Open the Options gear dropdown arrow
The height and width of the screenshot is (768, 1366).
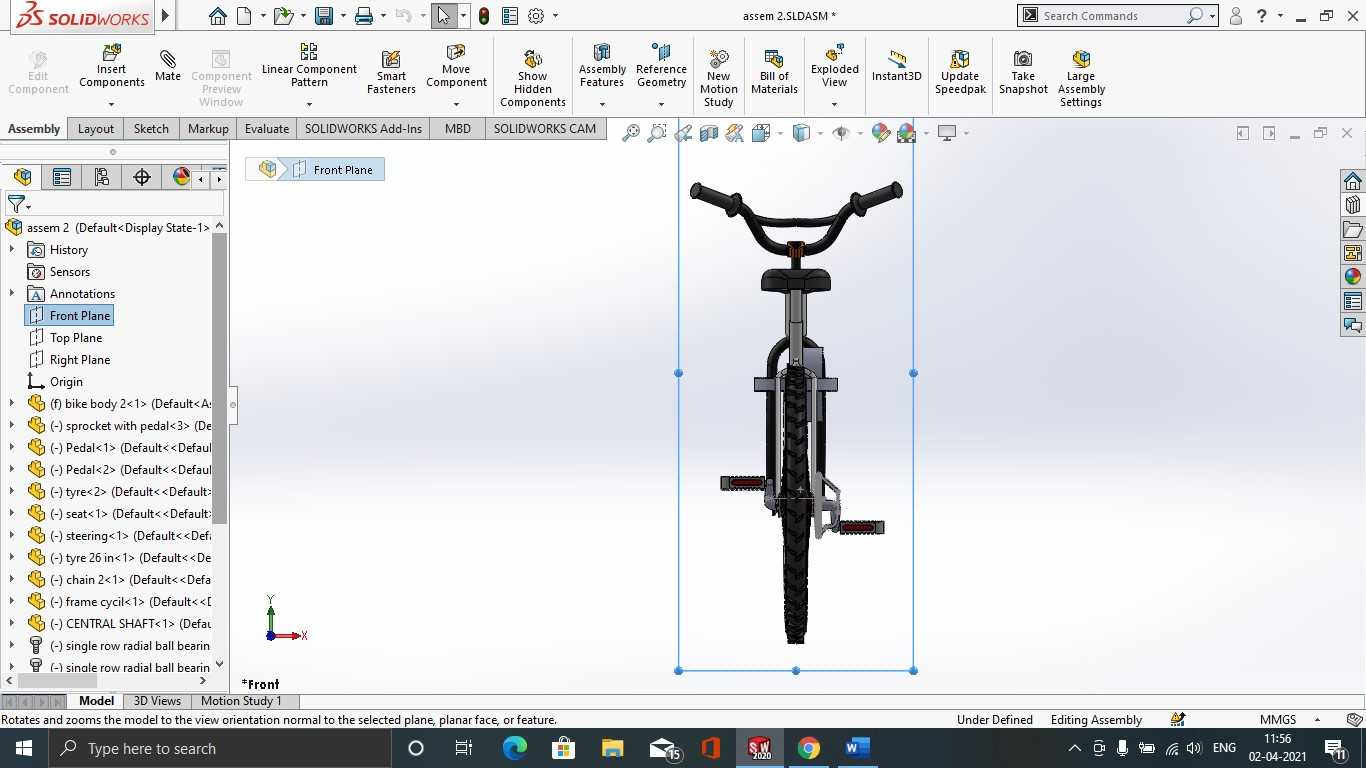[555, 16]
